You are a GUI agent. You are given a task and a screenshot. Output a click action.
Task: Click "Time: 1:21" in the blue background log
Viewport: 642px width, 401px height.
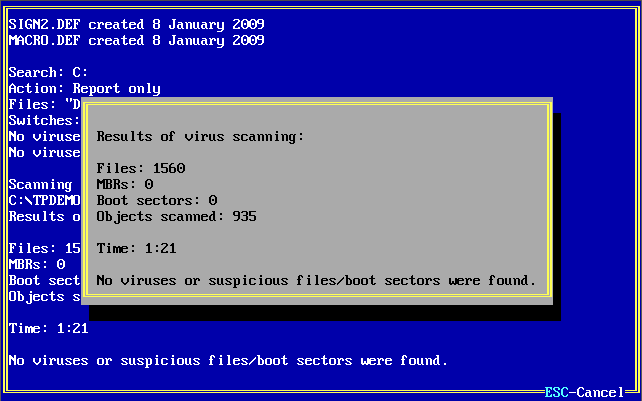(48, 328)
